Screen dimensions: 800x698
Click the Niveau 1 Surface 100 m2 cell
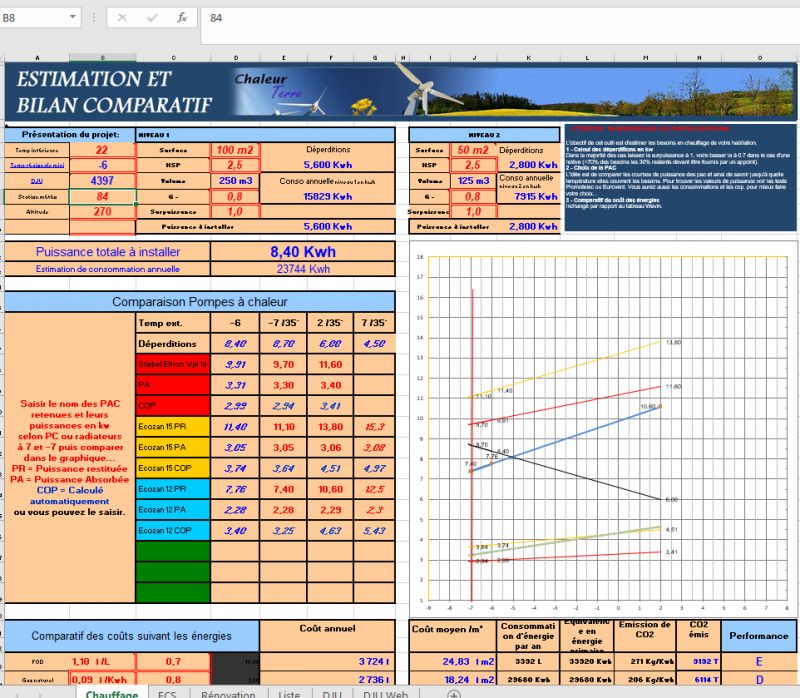[235, 150]
